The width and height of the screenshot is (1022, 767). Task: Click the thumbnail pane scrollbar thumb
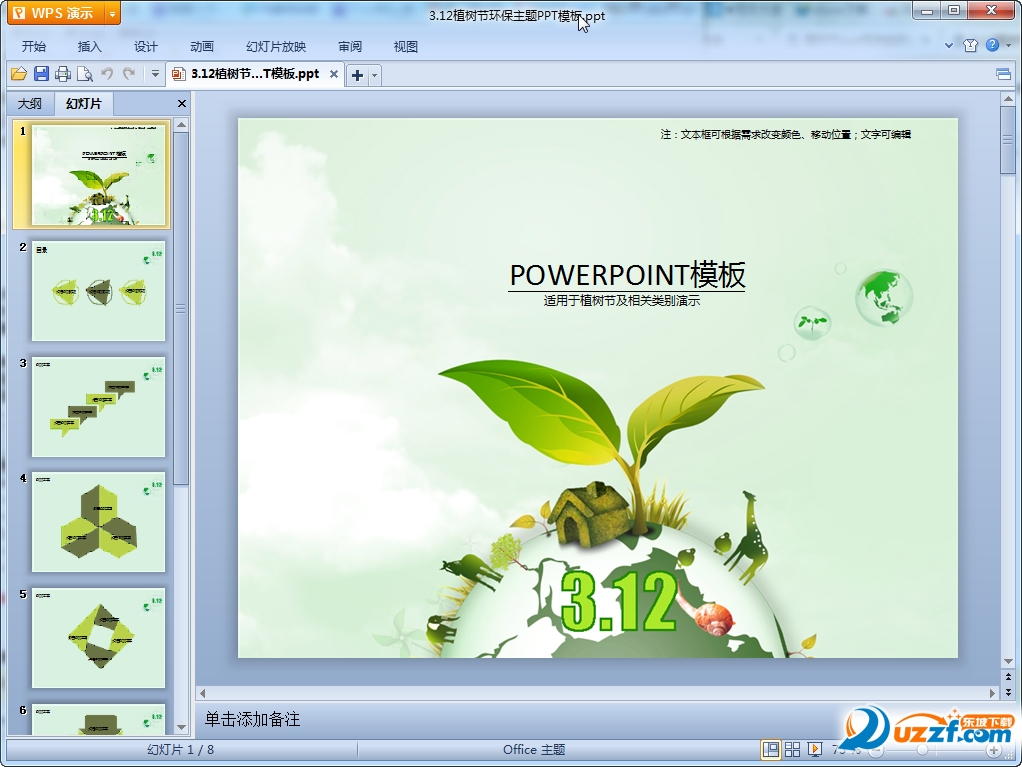182,309
